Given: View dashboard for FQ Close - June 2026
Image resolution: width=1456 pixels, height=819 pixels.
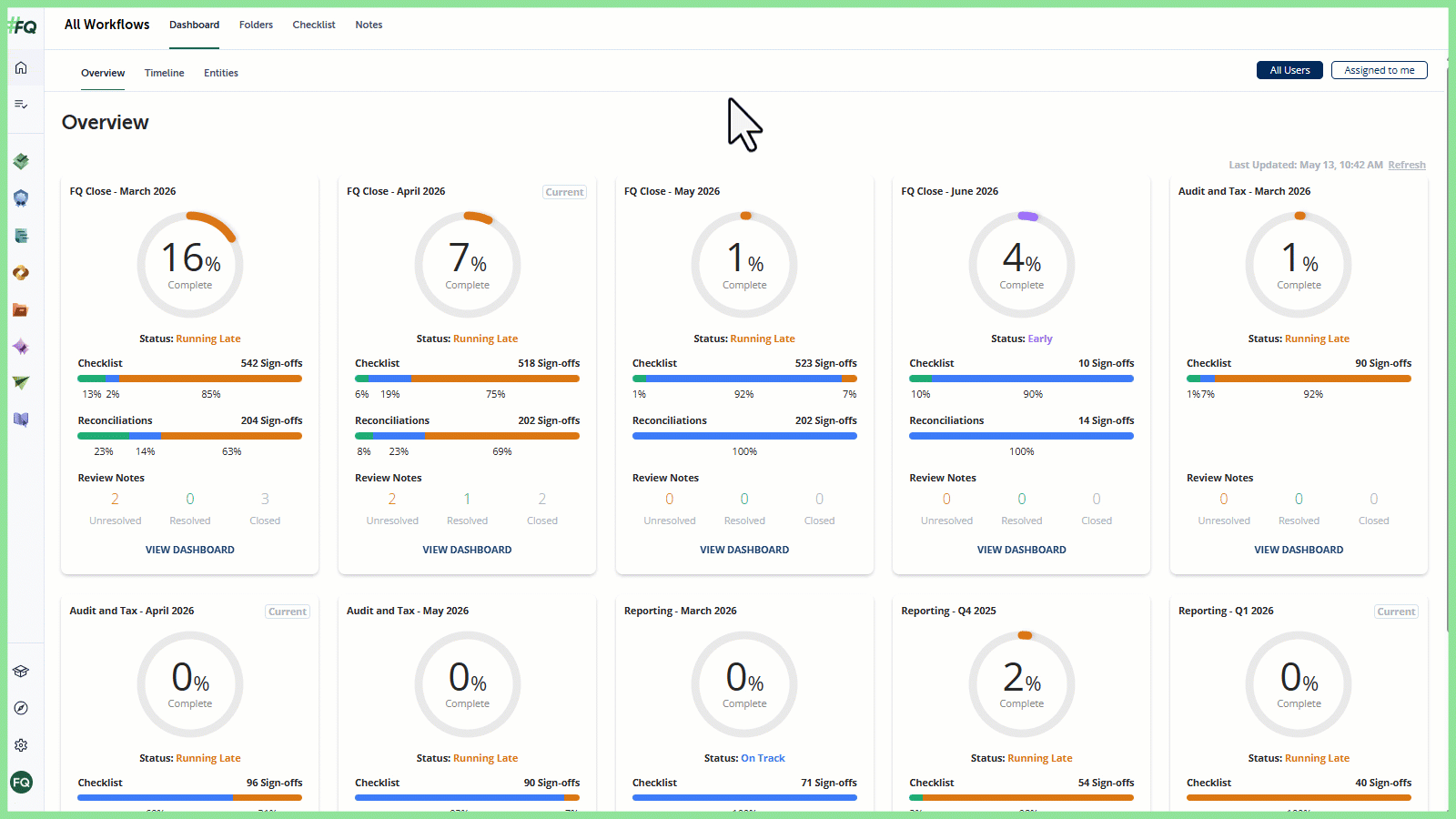Looking at the screenshot, I should point(1022,550).
